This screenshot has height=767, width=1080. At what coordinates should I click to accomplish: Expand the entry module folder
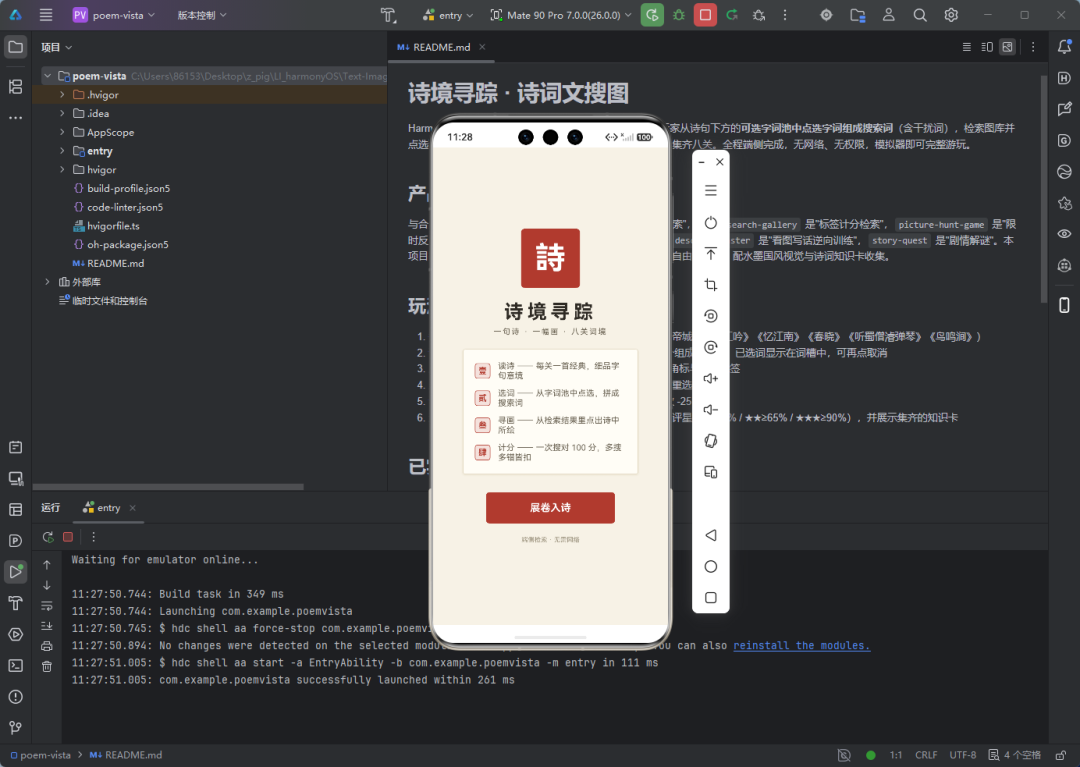[62, 150]
